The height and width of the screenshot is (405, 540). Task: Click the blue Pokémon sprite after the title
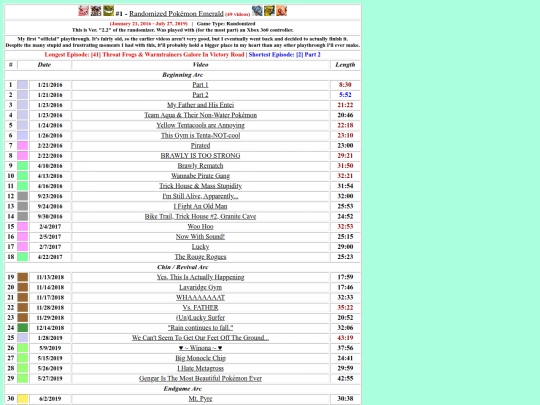pyautogui.click(x=257, y=11)
